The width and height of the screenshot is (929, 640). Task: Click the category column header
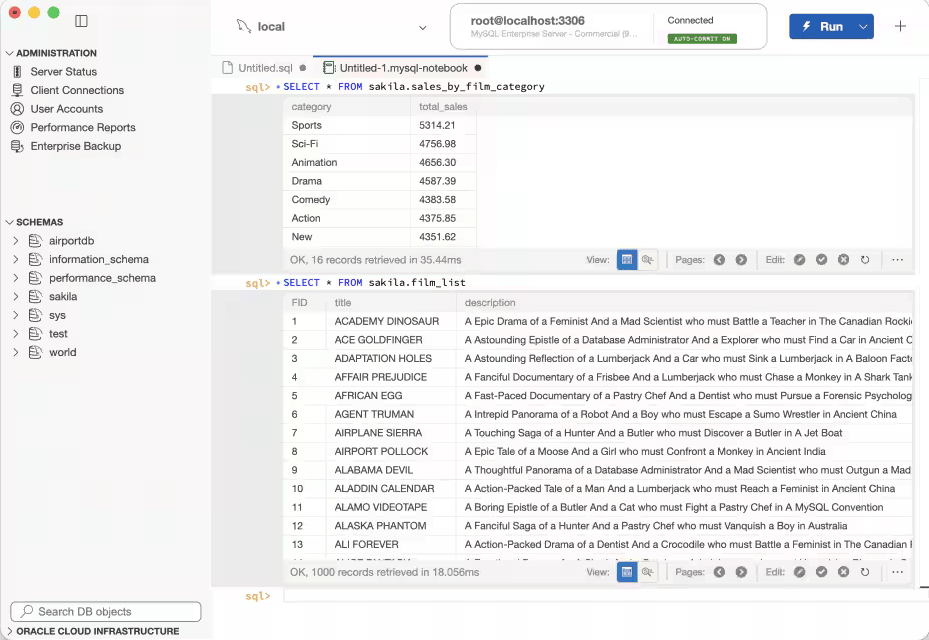pyautogui.click(x=347, y=107)
